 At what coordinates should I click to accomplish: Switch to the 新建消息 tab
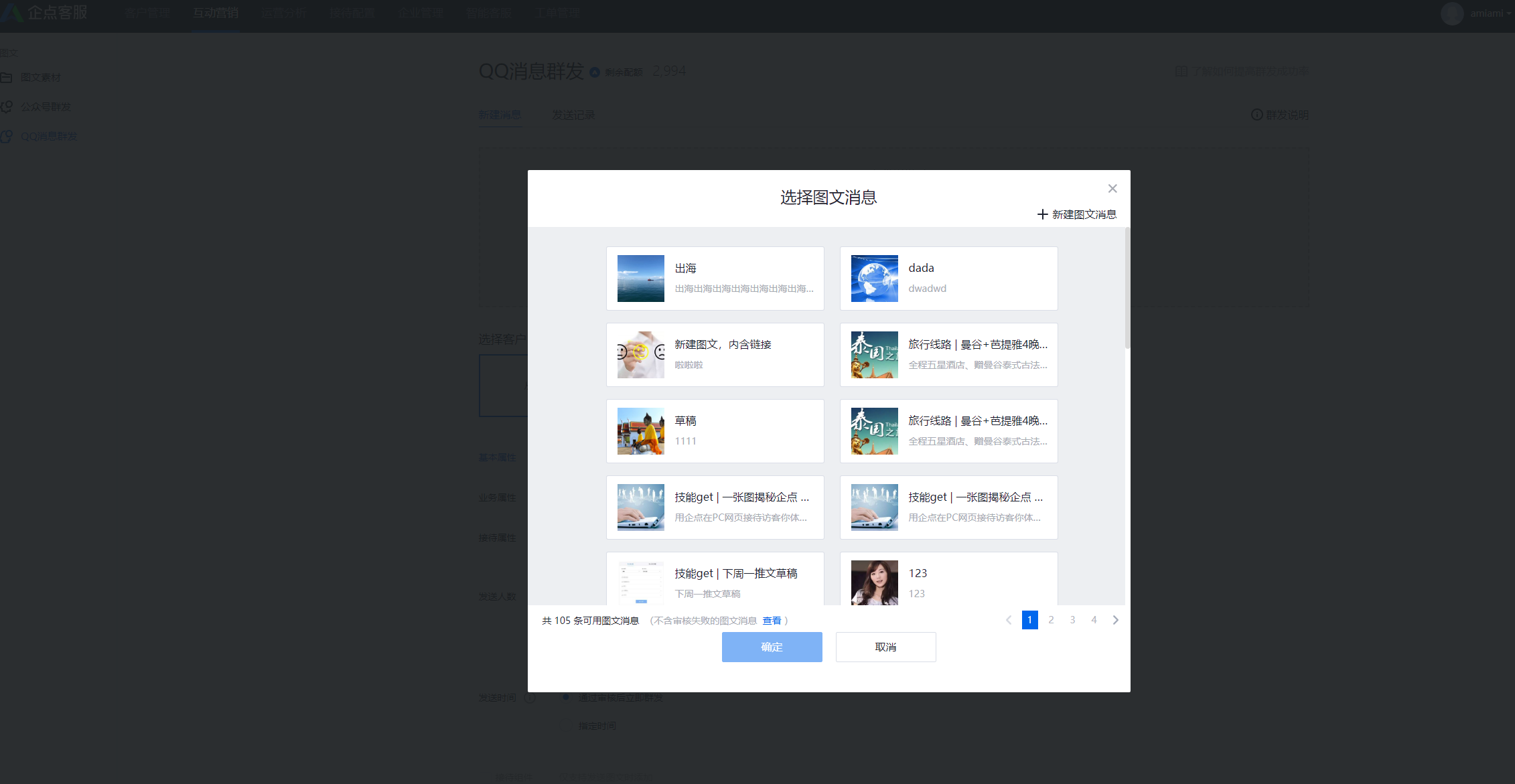500,115
